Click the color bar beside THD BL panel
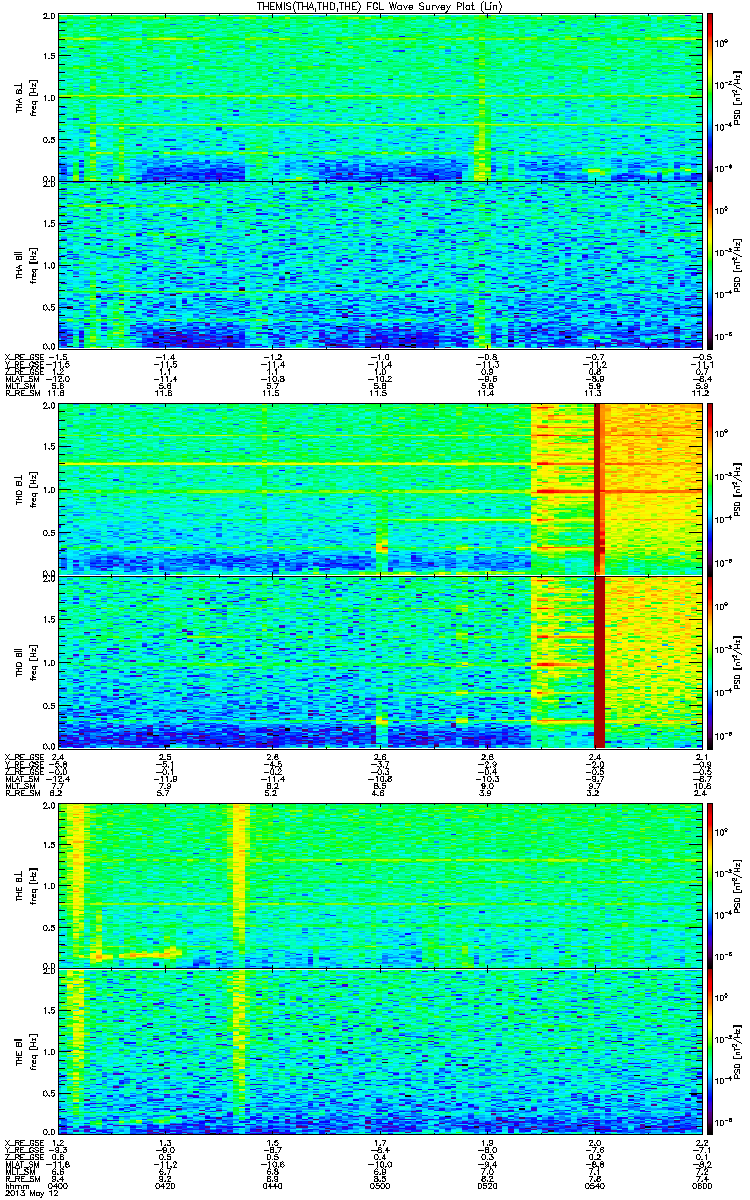Image resolution: width=750 pixels, height=1200 pixels. pos(711,489)
